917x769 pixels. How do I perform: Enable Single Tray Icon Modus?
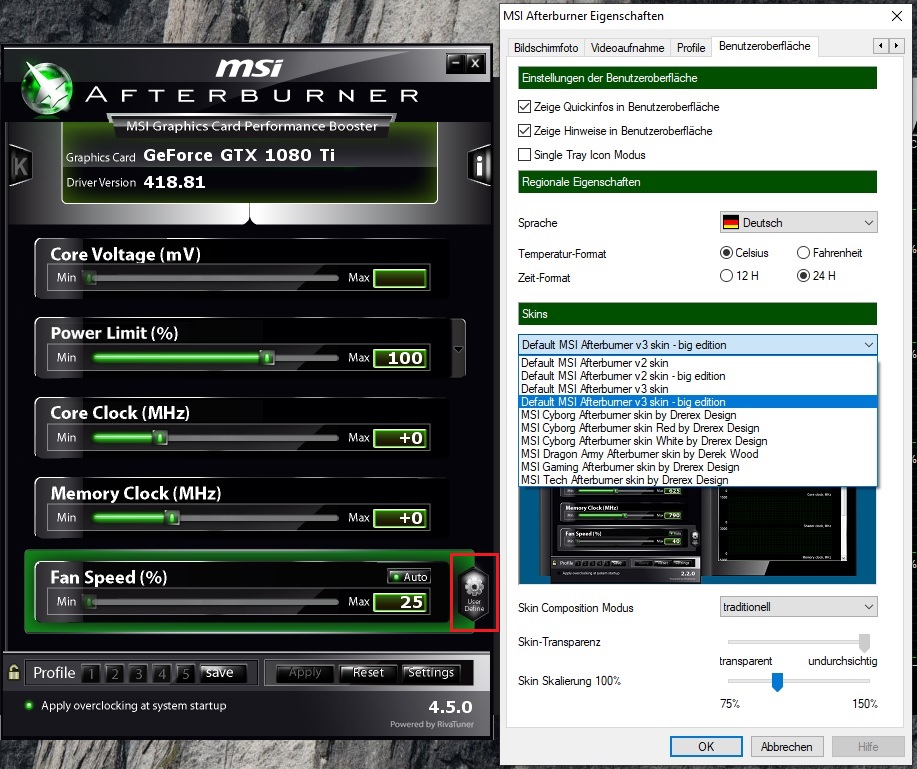click(x=524, y=155)
